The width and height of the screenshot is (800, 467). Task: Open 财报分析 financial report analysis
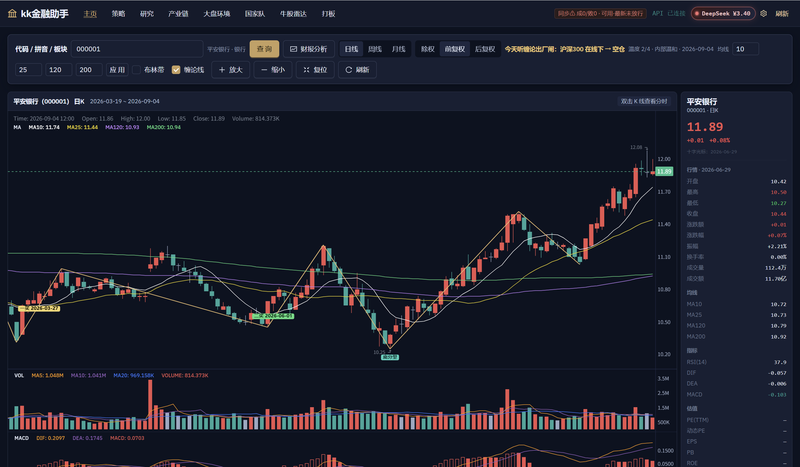tap(309, 49)
